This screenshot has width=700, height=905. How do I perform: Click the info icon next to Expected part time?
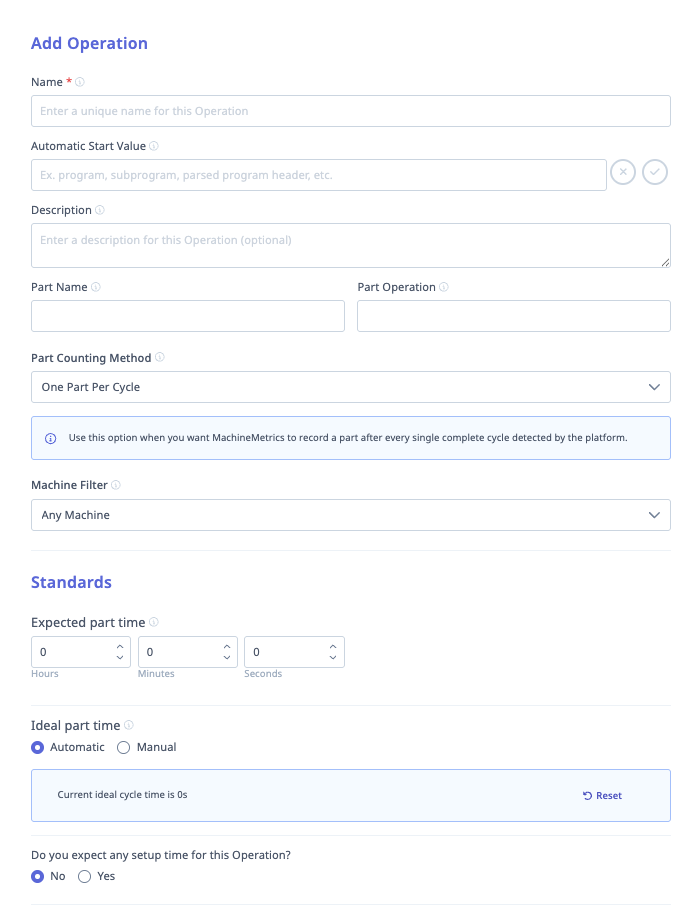tap(154, 622)
